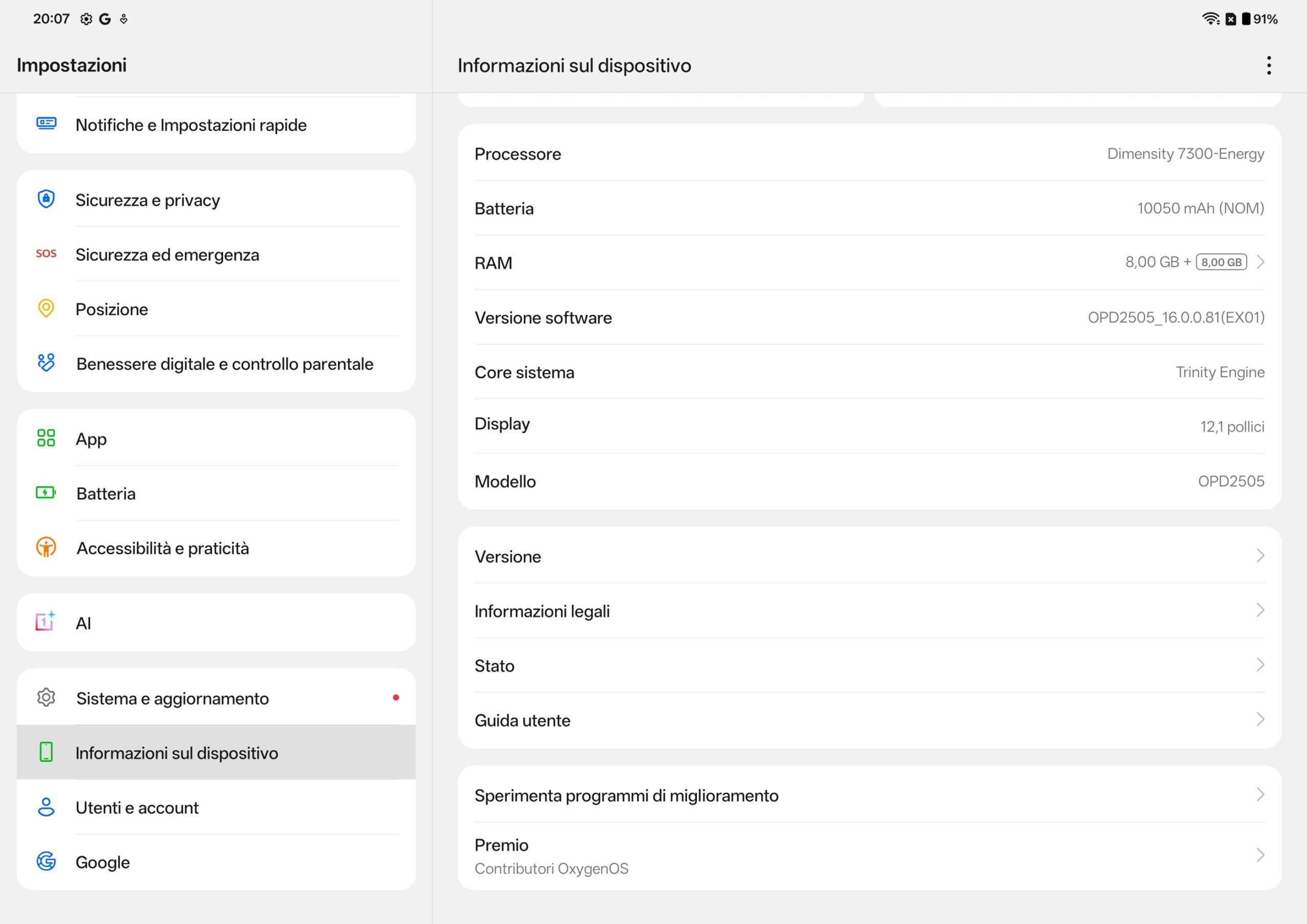This screenshot has height=924, width=1307.
Task: Open Guida utente link
Action: tap(522, 720)
